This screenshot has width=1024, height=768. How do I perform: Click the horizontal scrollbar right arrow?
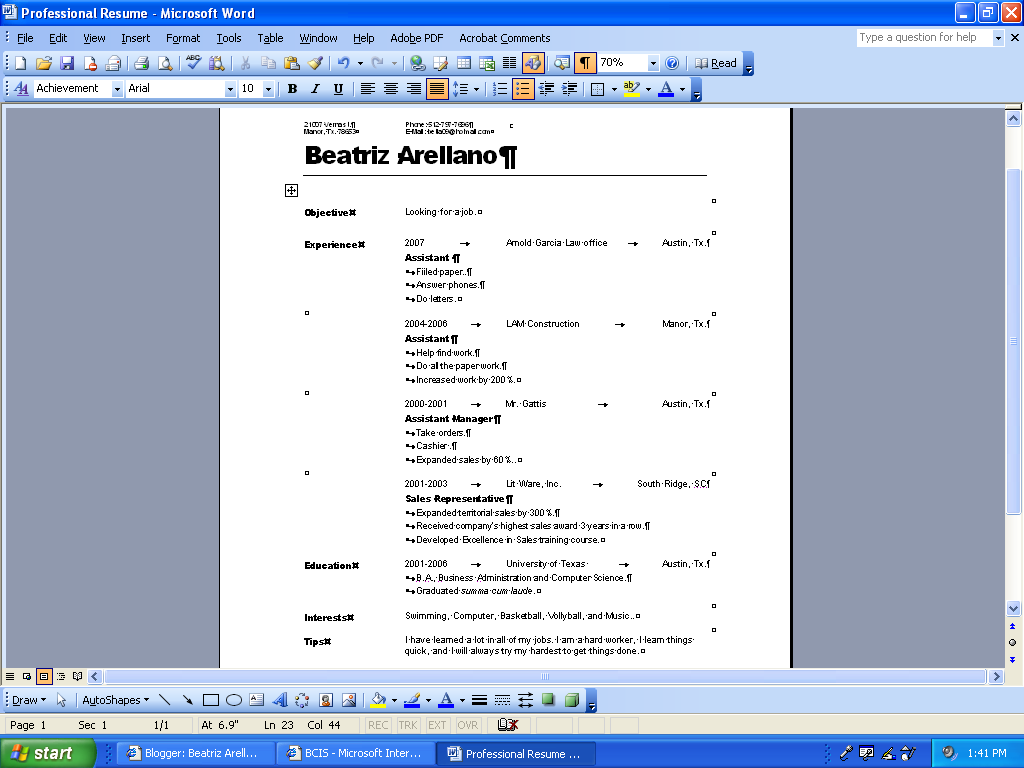pos(996,677)
